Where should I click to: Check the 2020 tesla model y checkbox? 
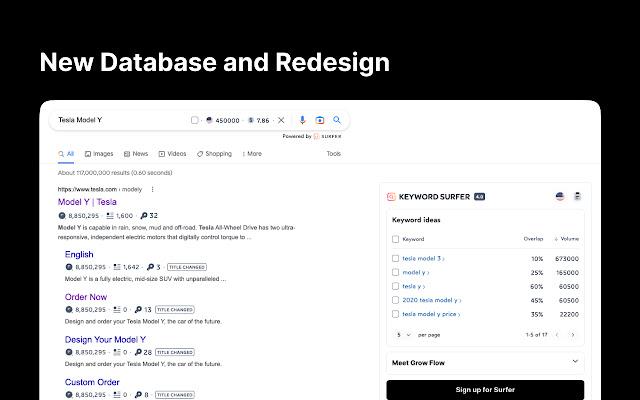point(395,300)
